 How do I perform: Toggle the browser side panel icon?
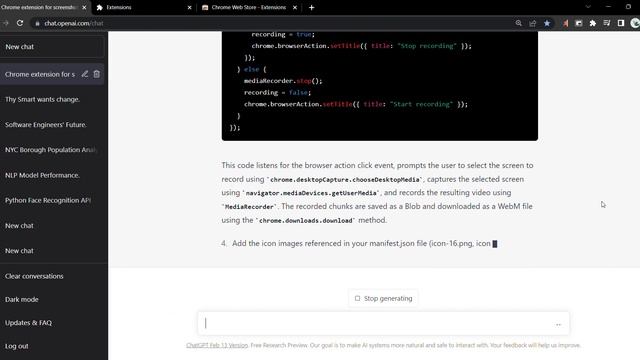point(621,23)
